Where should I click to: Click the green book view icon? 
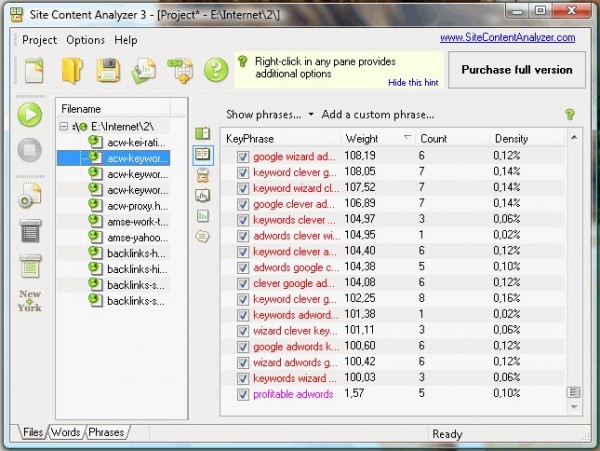click(202, 134)
